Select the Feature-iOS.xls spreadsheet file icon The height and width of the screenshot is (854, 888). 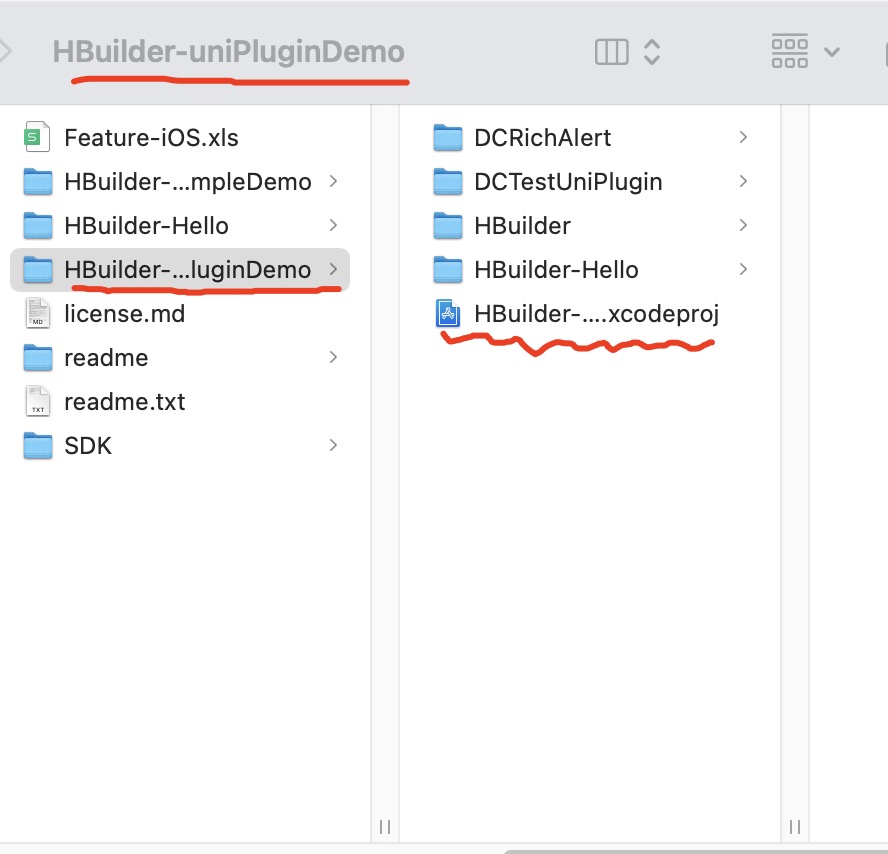pyautogui.click(x=37, y=138)
